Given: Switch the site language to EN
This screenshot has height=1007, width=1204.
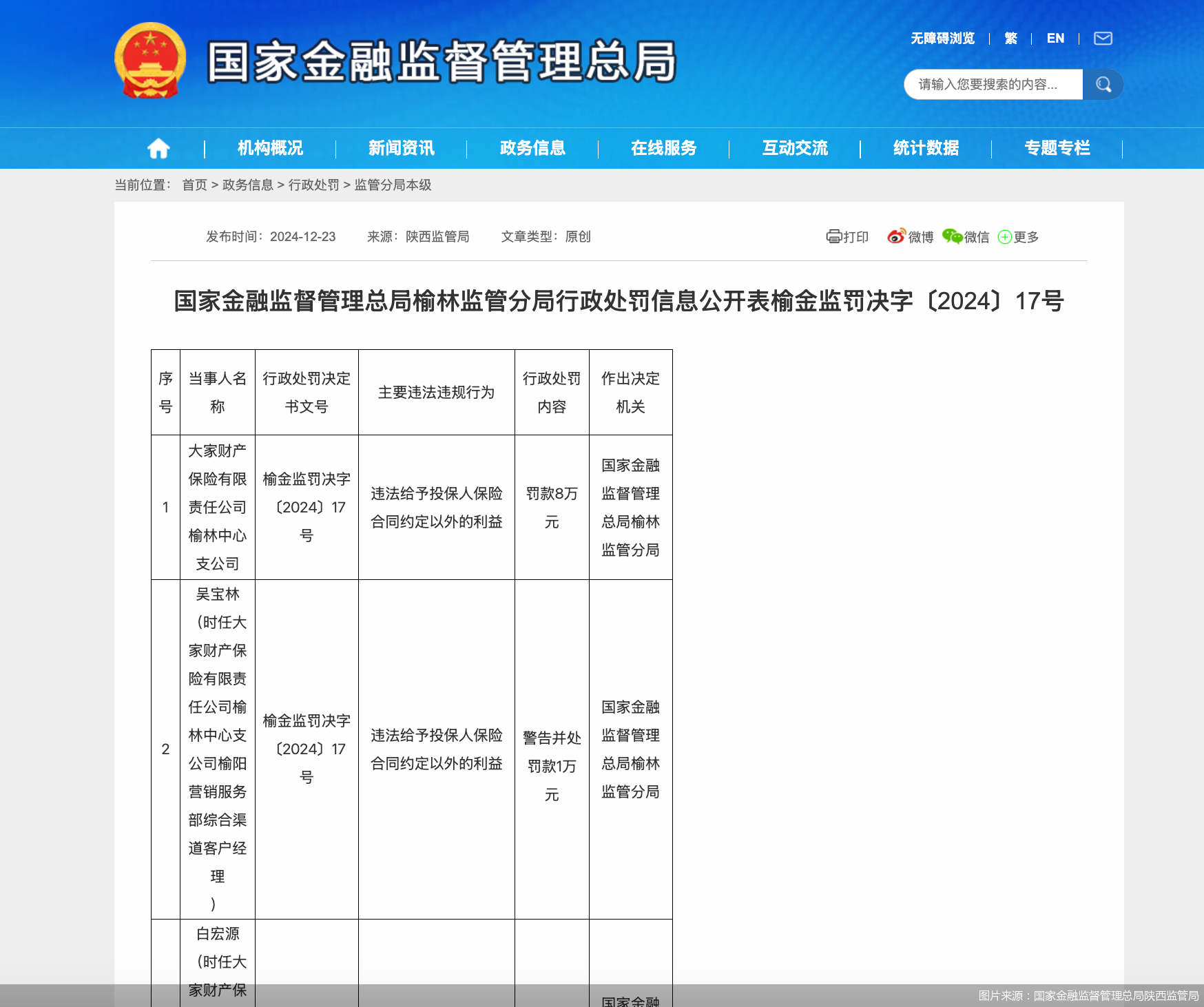Looking at the screenshot, I should point(1055,39).
